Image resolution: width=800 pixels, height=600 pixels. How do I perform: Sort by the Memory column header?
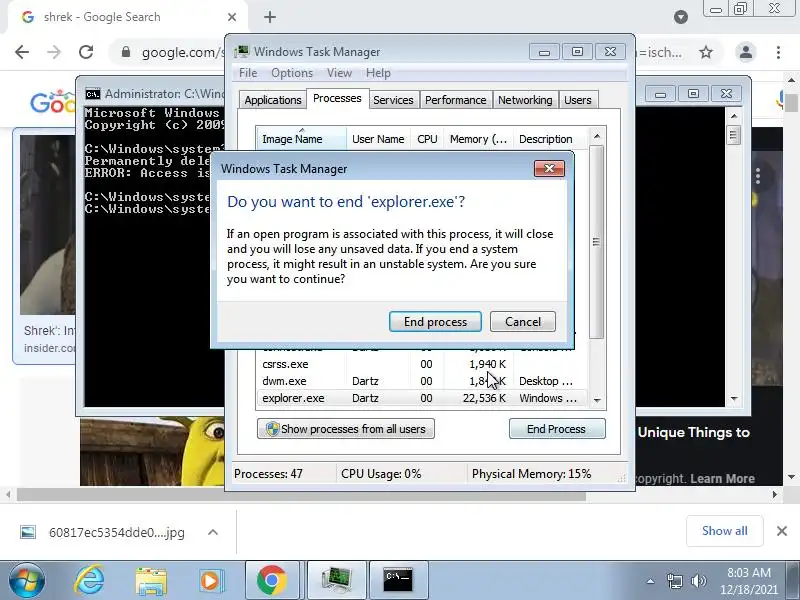coord(478,139)
